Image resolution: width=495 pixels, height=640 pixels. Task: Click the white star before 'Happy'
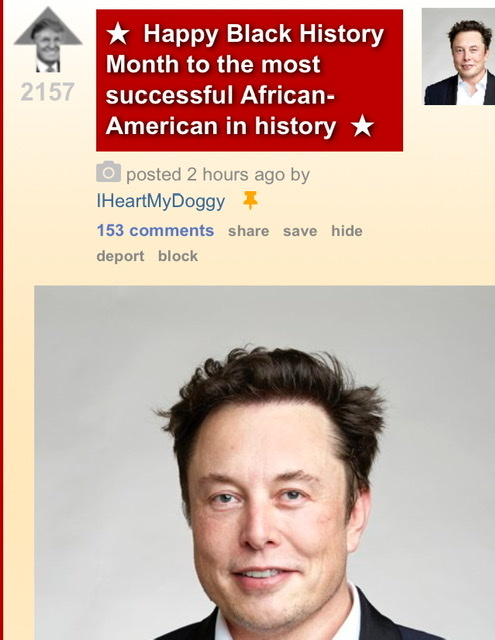tap(118, 33)
